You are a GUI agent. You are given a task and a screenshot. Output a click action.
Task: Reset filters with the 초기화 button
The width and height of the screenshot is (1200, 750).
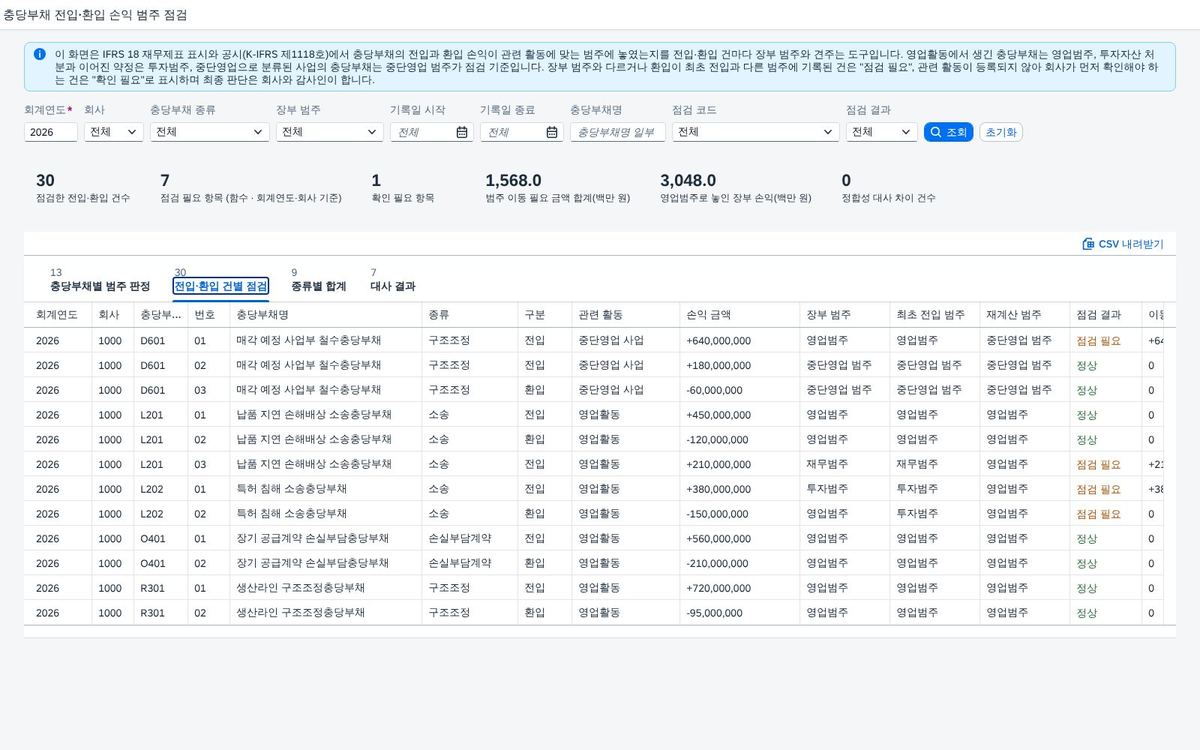pos(1001,132)
